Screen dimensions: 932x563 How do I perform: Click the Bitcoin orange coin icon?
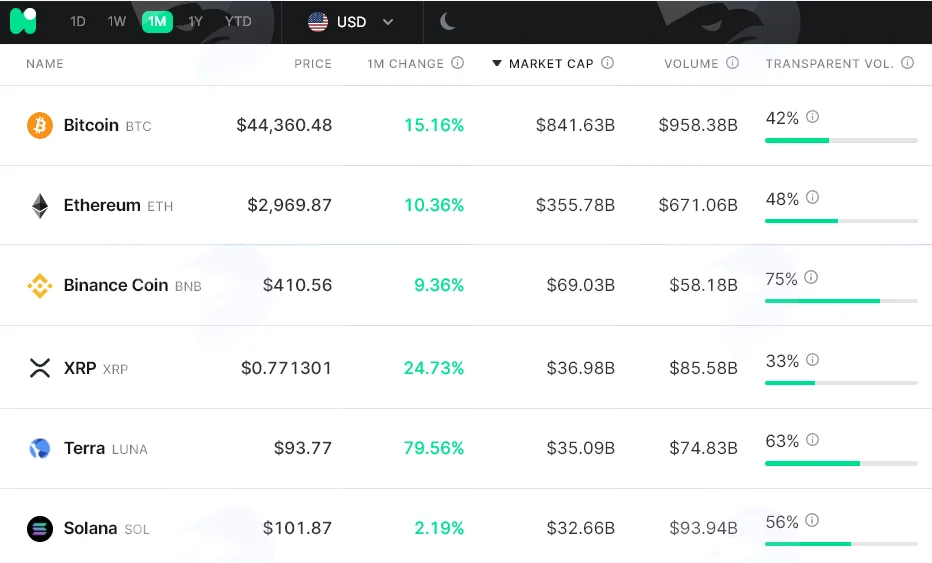[x=40, y=125]
